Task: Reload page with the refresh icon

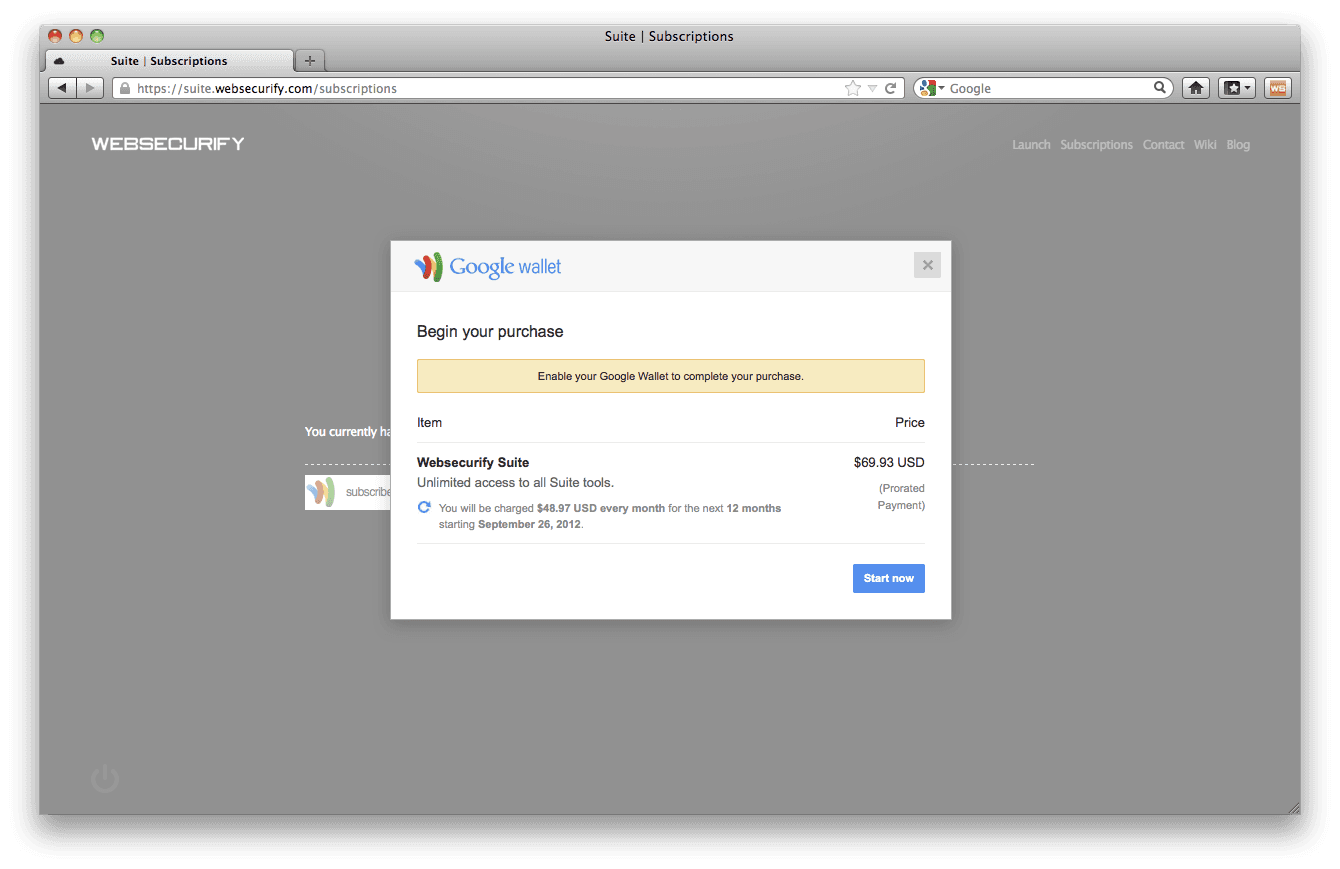Action: click(890, 88)
